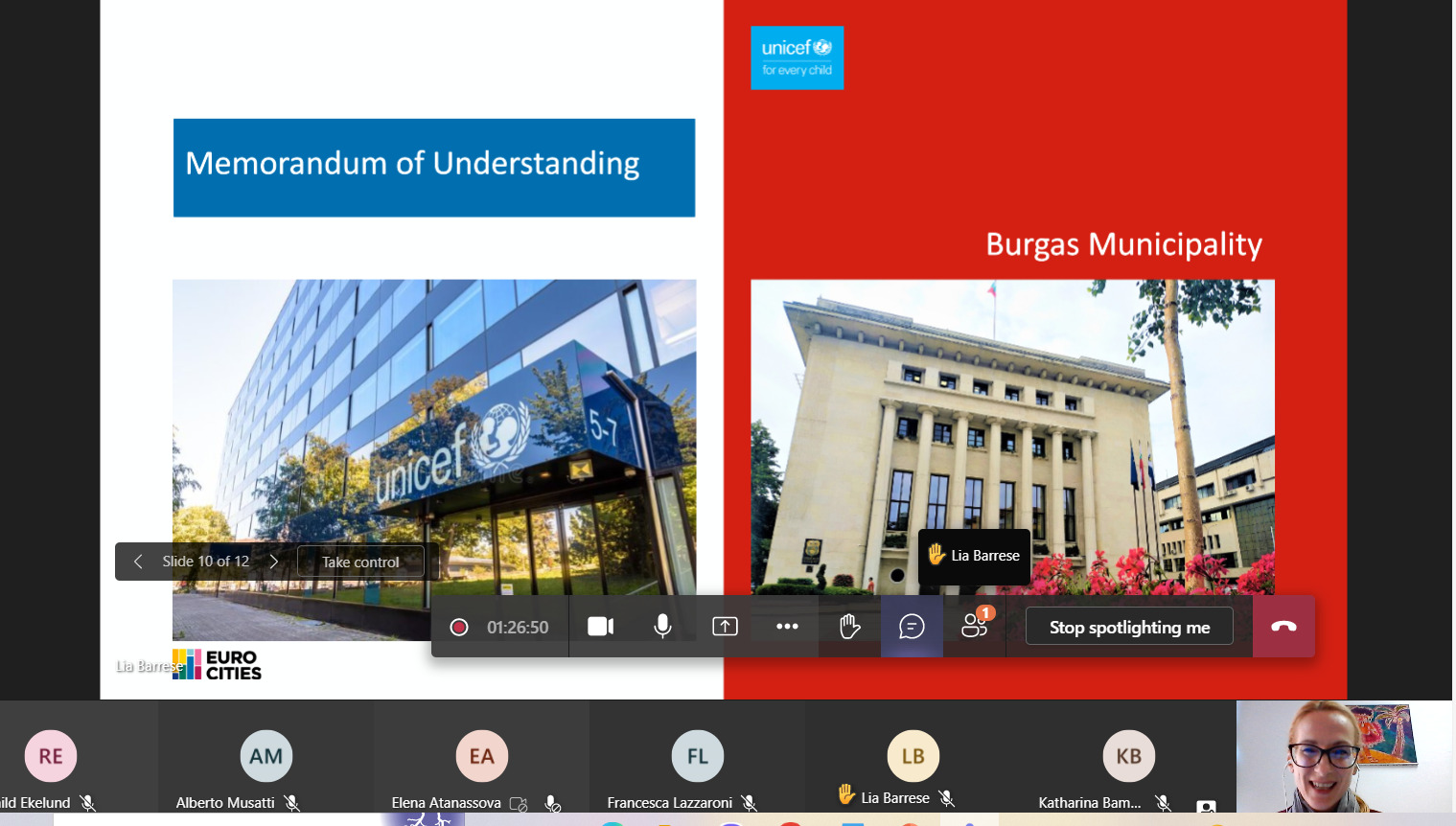Select Lia Barrese LB avatar
The width and height of the screenshot is (1456, 826).
913,756
